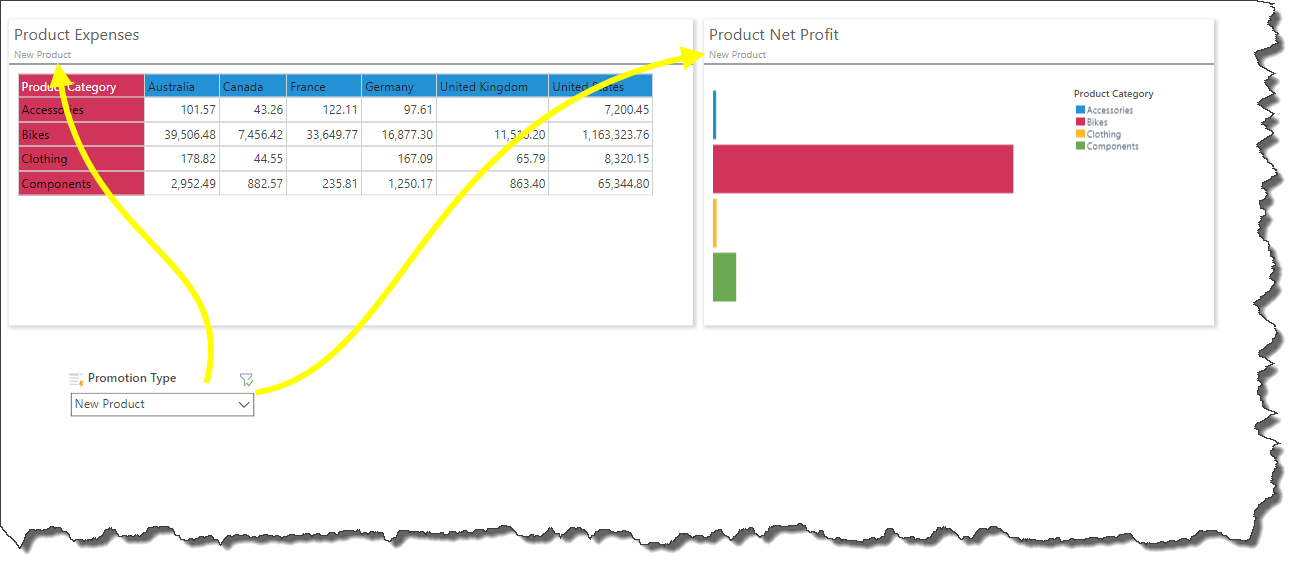Select the green Components bar in chart

click(724, 277)
